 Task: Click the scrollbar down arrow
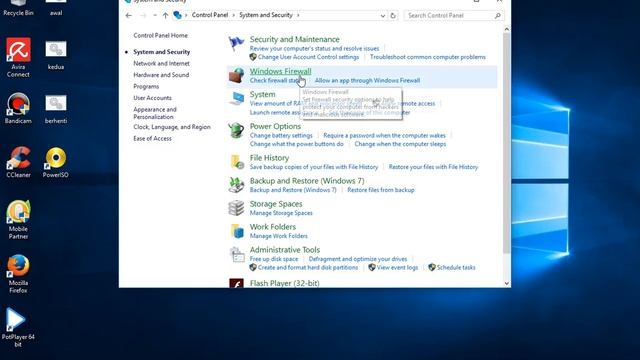507,283
